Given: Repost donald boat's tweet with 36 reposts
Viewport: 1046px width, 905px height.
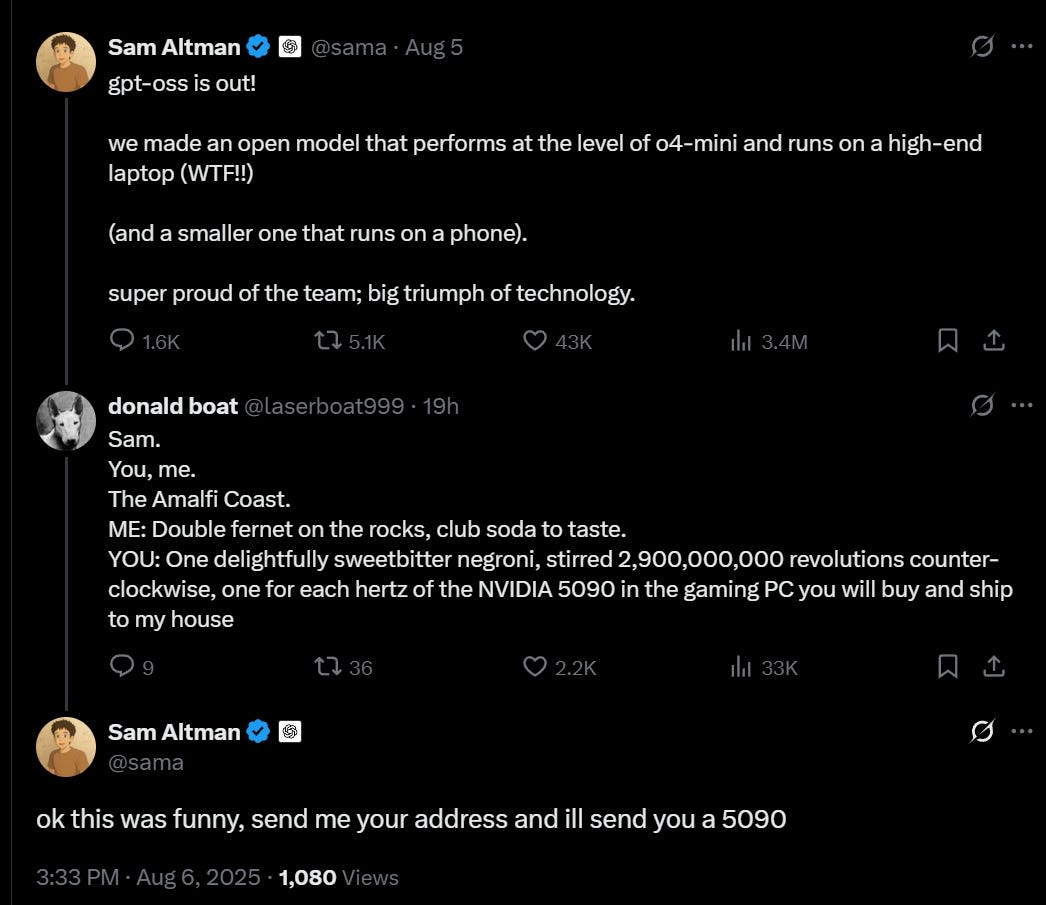Looking at the screenshot, I should 326,666.
